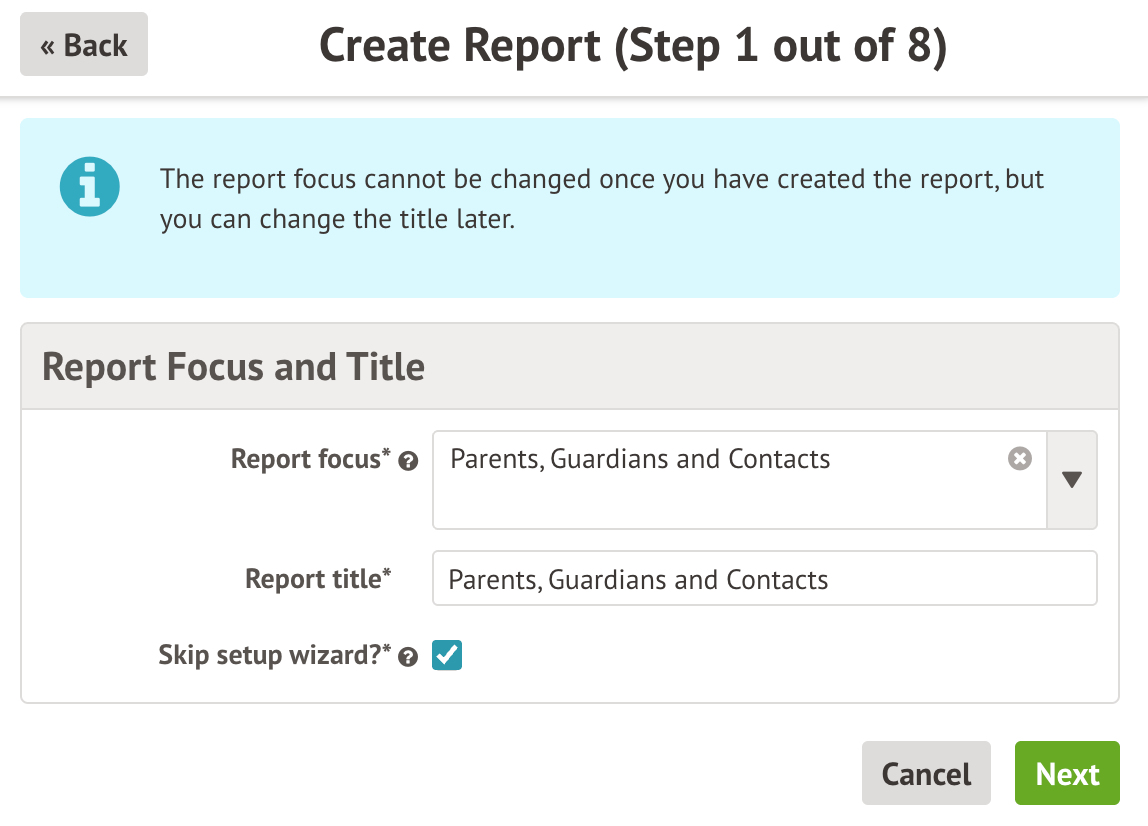
Task: Click the Report focus field label
Action: pyautogui.click(x=306, y=459)
